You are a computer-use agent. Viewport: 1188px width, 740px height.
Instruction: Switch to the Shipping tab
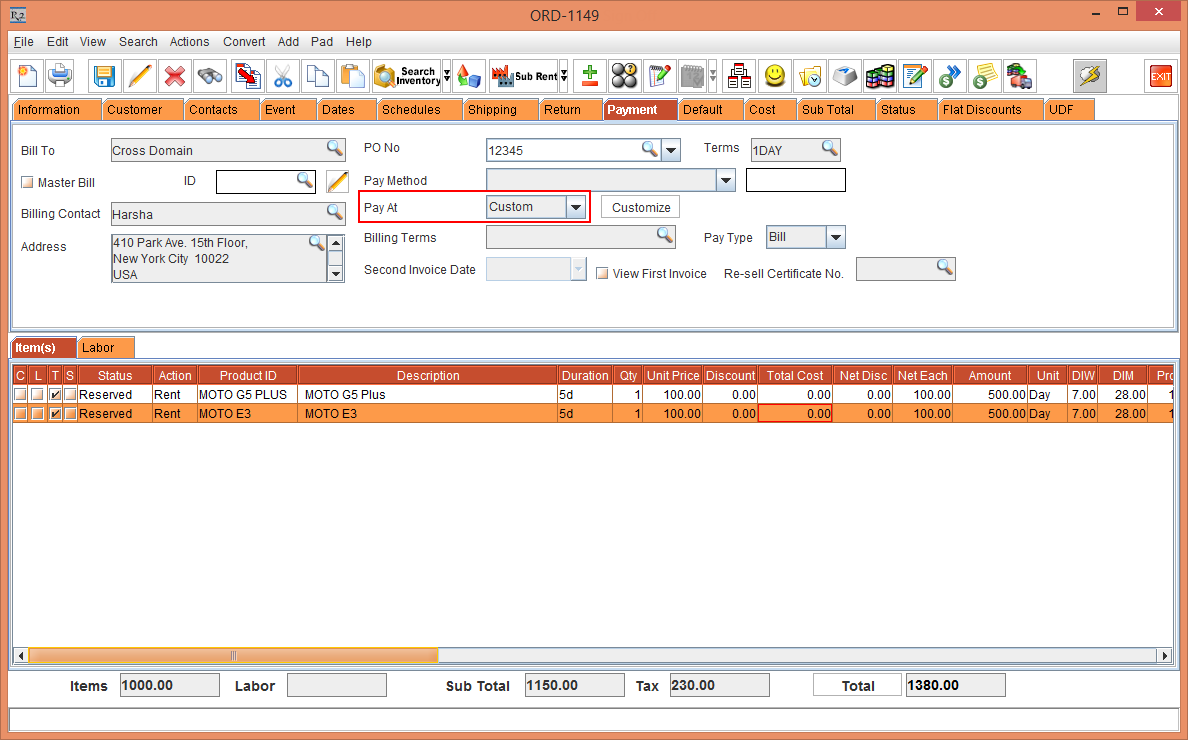(492, 110)
